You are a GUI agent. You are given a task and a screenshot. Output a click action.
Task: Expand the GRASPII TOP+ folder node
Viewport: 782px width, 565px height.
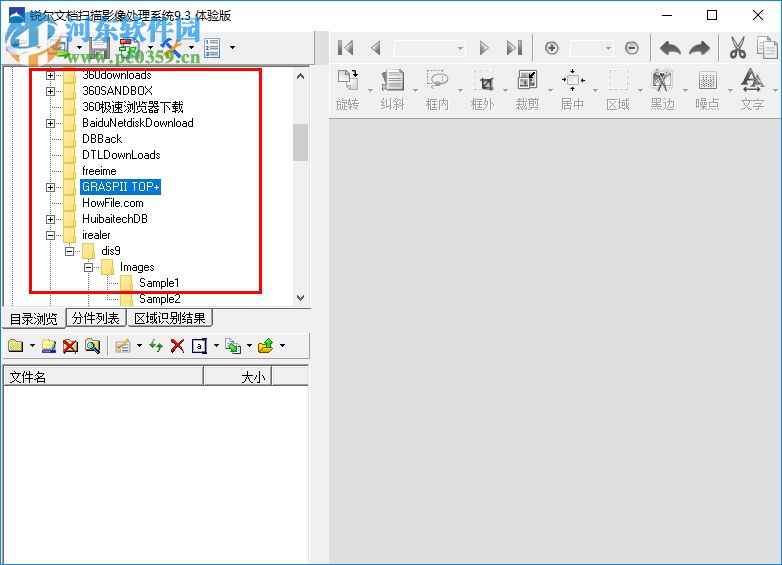pyautogui.click(x=50, y=188)
